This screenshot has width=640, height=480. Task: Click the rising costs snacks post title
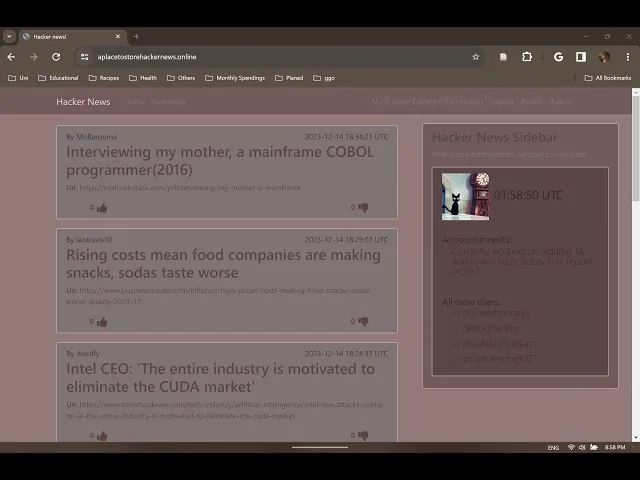point(223,264)
